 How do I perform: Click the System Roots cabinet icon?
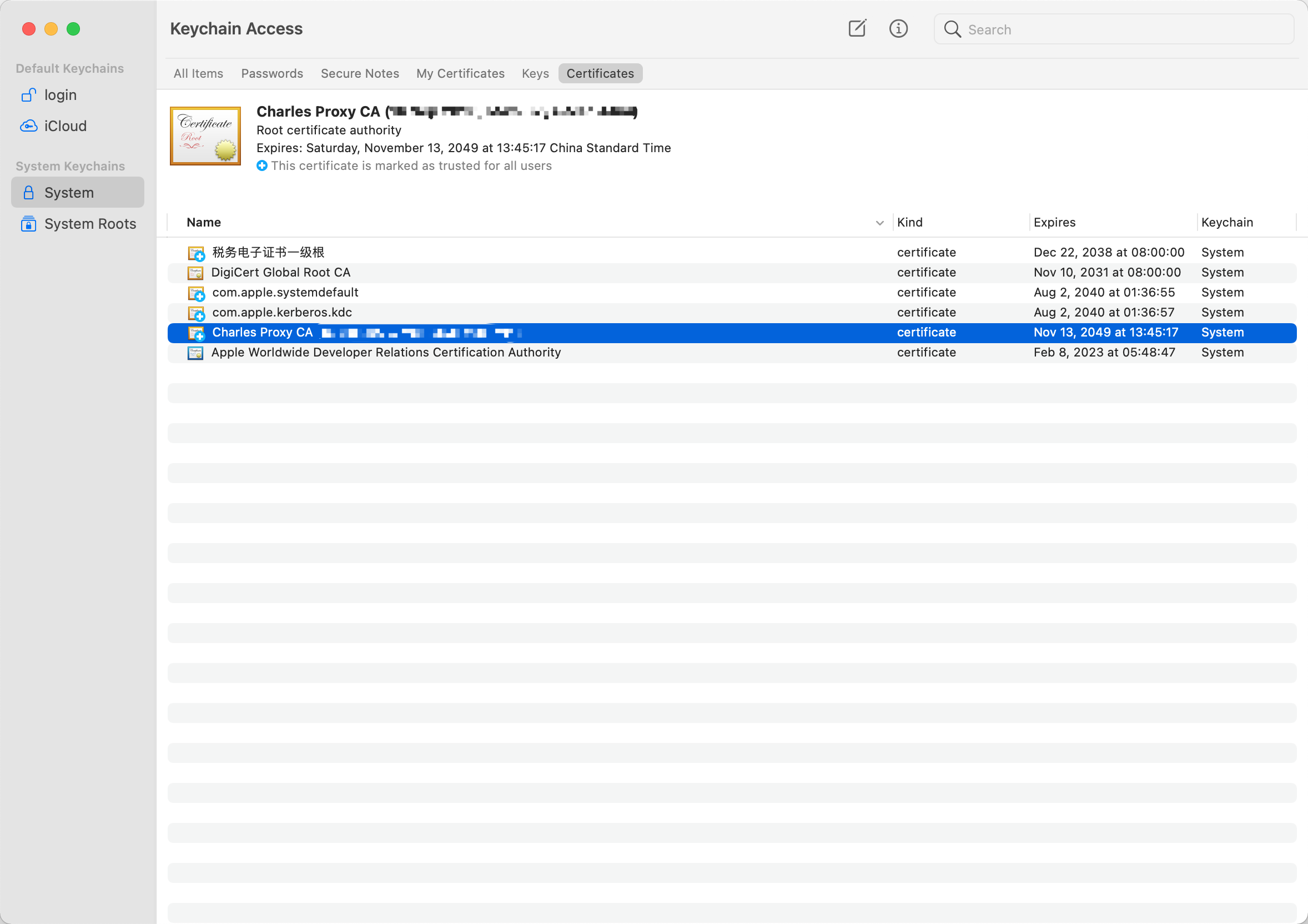[x=28, y=224]
